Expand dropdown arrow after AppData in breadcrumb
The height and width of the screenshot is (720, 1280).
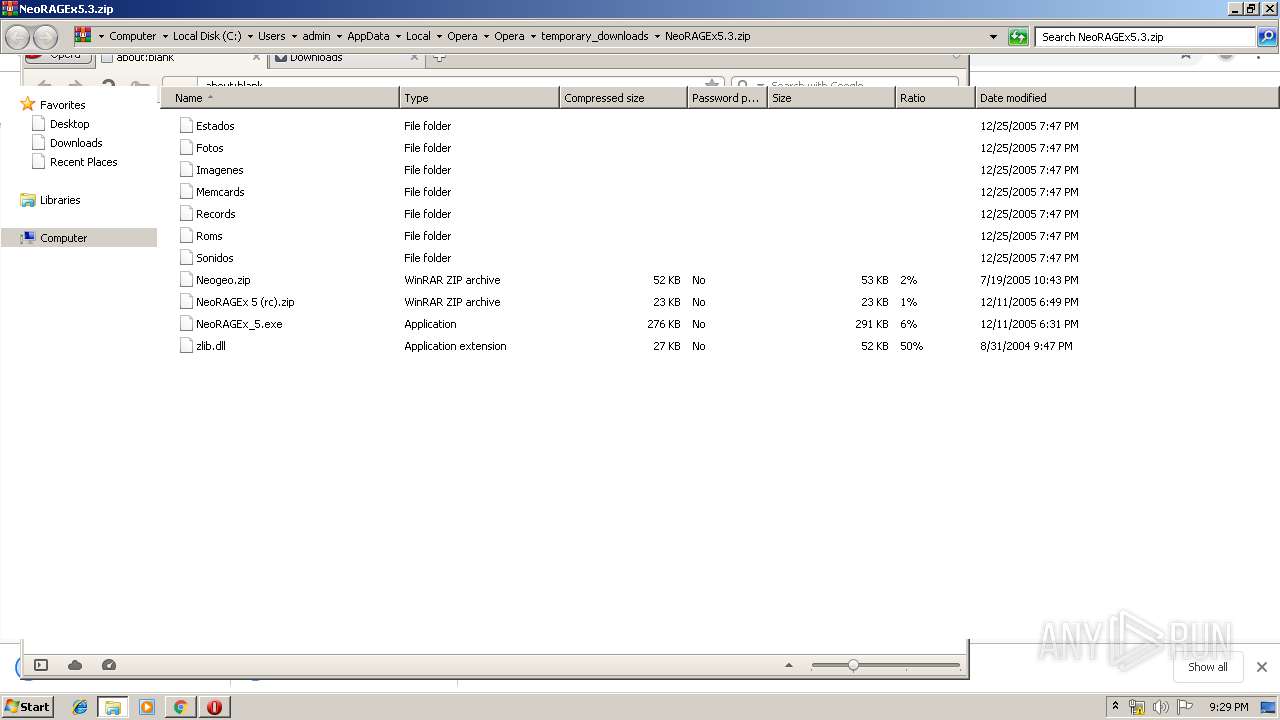click(398, 36)
